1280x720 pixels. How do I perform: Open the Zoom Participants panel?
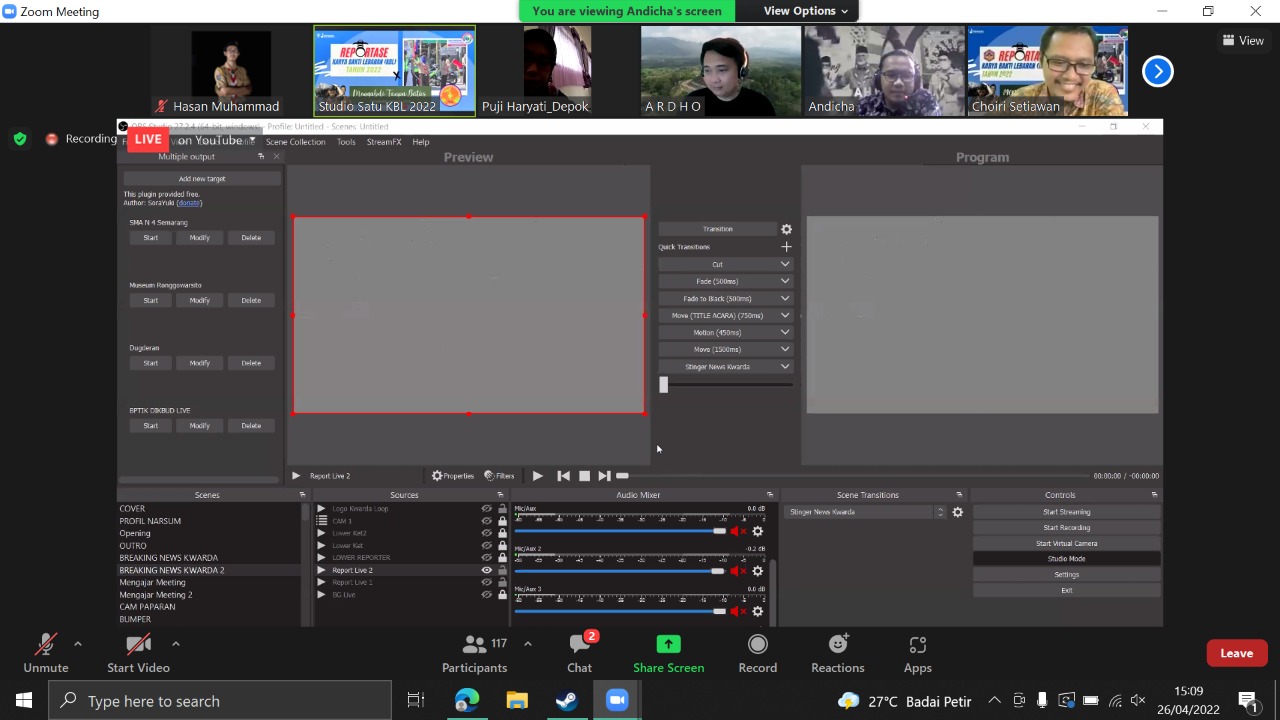pos(475,654)
